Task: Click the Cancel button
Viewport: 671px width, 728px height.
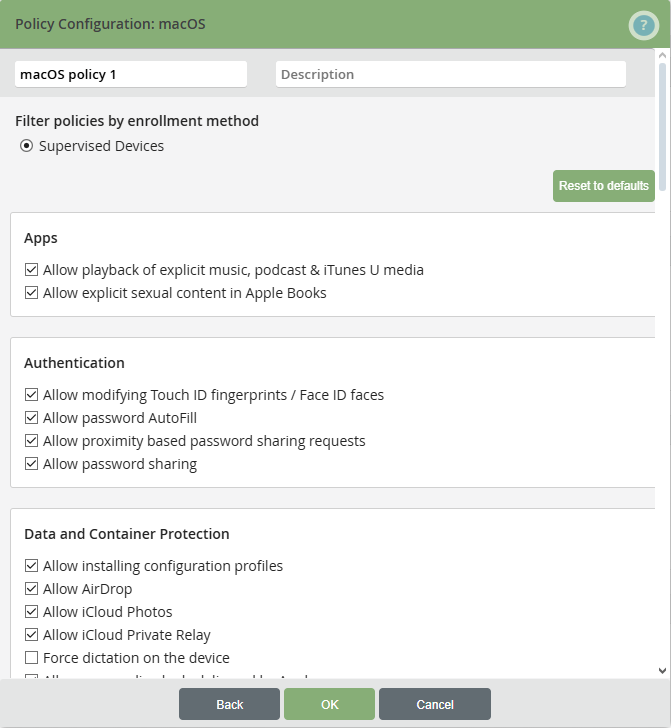Action: [435, 704]
